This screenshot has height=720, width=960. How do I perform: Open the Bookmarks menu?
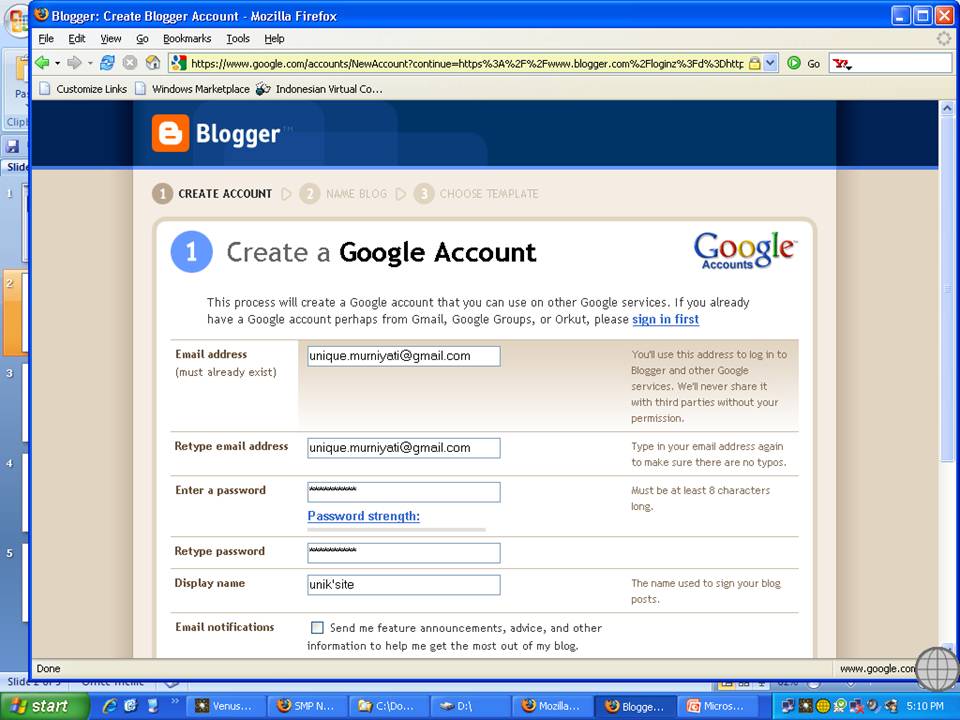tap(187, 39)
